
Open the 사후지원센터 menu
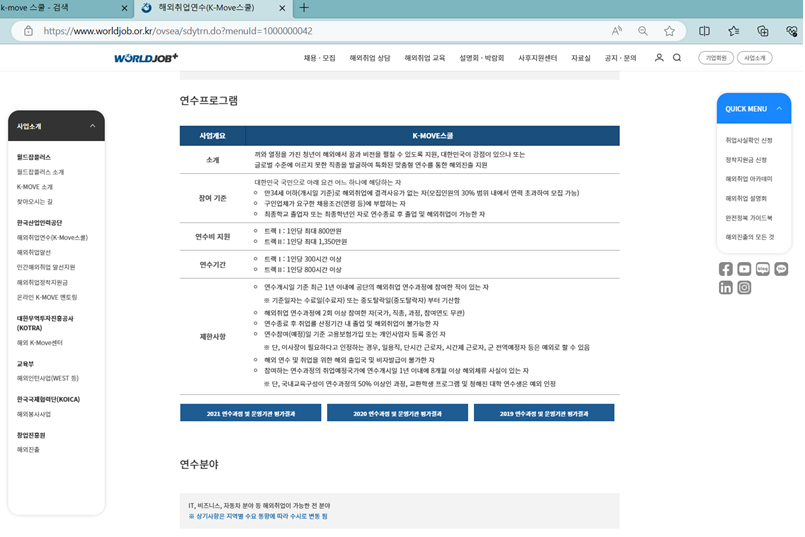point(538,58)
